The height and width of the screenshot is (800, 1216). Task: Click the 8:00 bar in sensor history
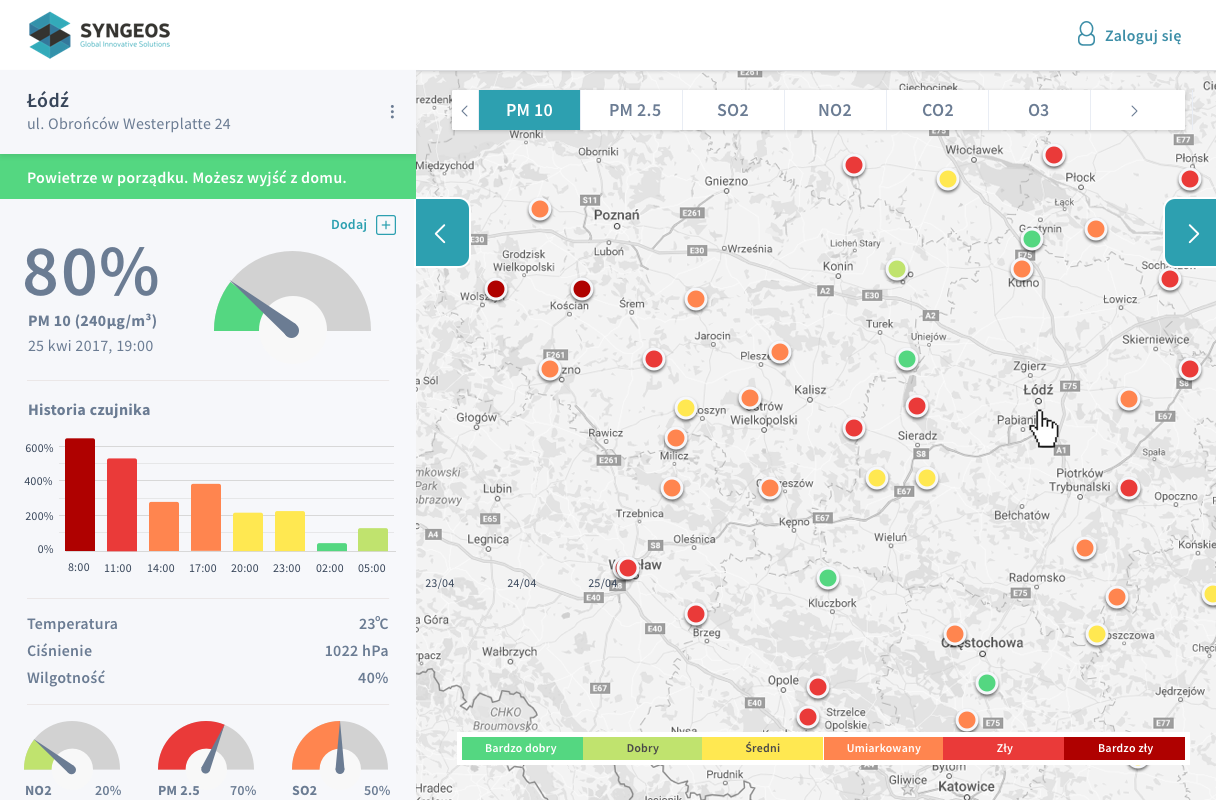[80, 495]
